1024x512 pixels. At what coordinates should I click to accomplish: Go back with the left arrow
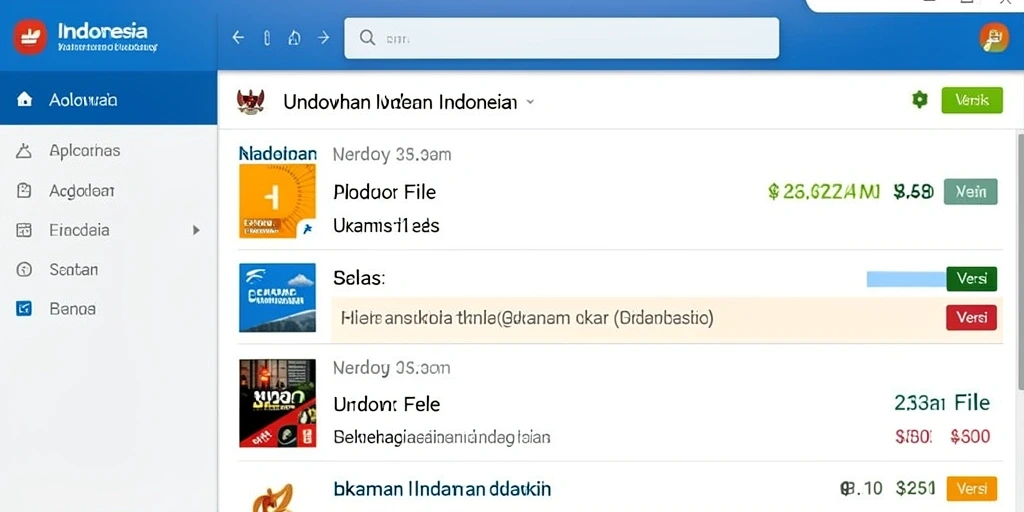238,38
